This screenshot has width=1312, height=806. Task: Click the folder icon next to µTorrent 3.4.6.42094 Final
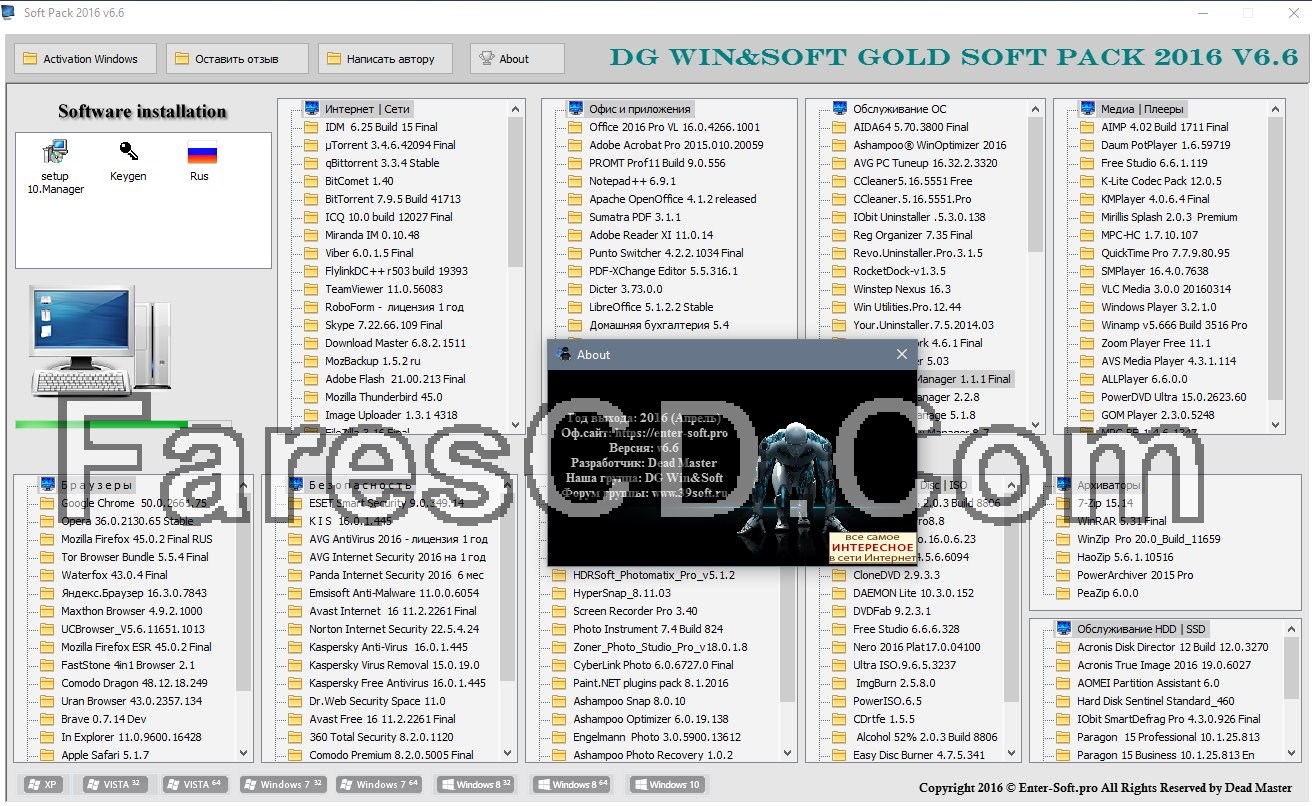point(311,145)
